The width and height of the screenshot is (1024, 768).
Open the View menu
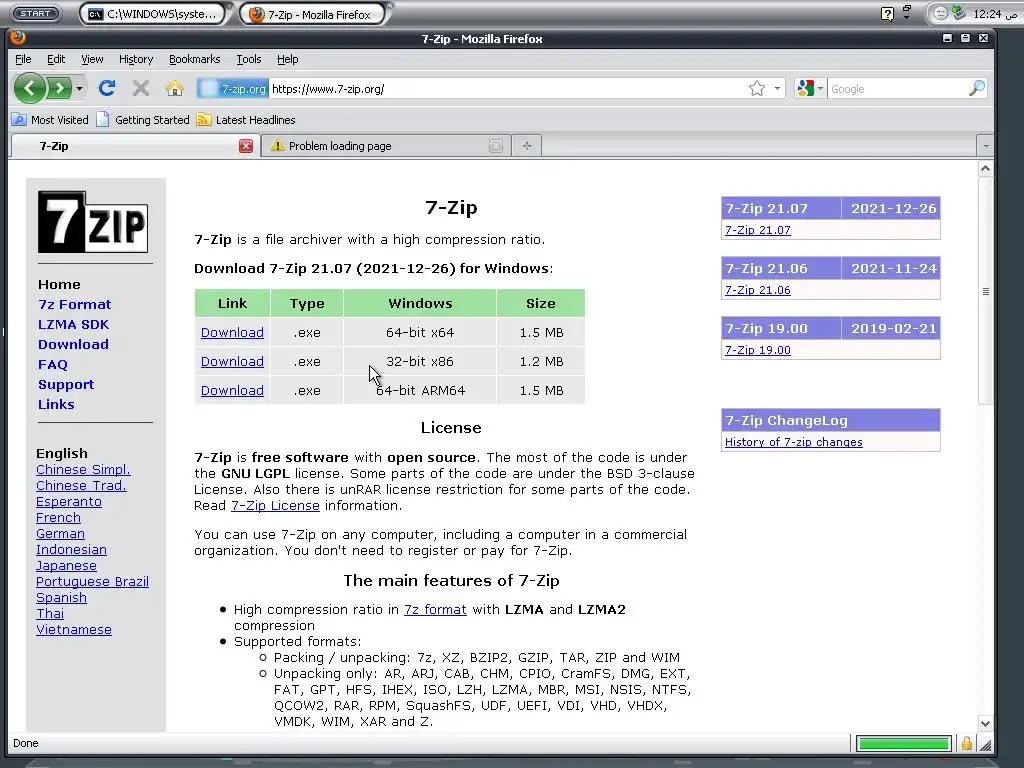[x=92, y=59]
